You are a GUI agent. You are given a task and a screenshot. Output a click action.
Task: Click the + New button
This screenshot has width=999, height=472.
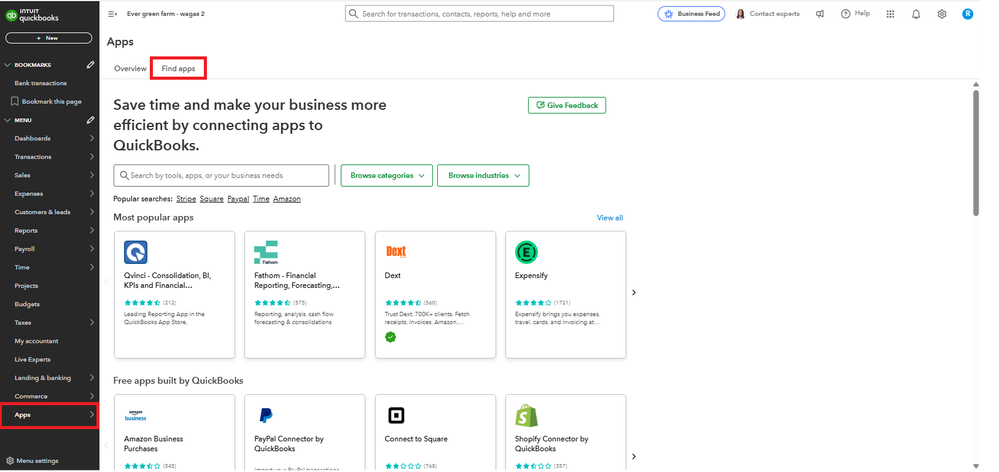pos(48,38)
